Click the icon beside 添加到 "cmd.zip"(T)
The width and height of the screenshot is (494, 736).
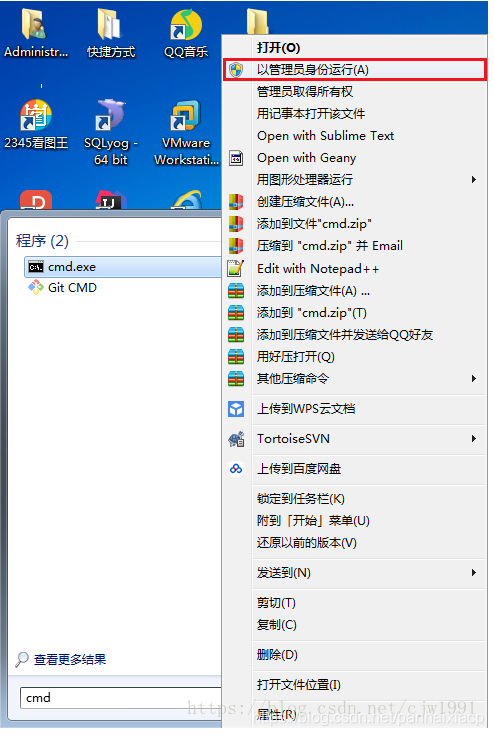[x=238, y=315]
